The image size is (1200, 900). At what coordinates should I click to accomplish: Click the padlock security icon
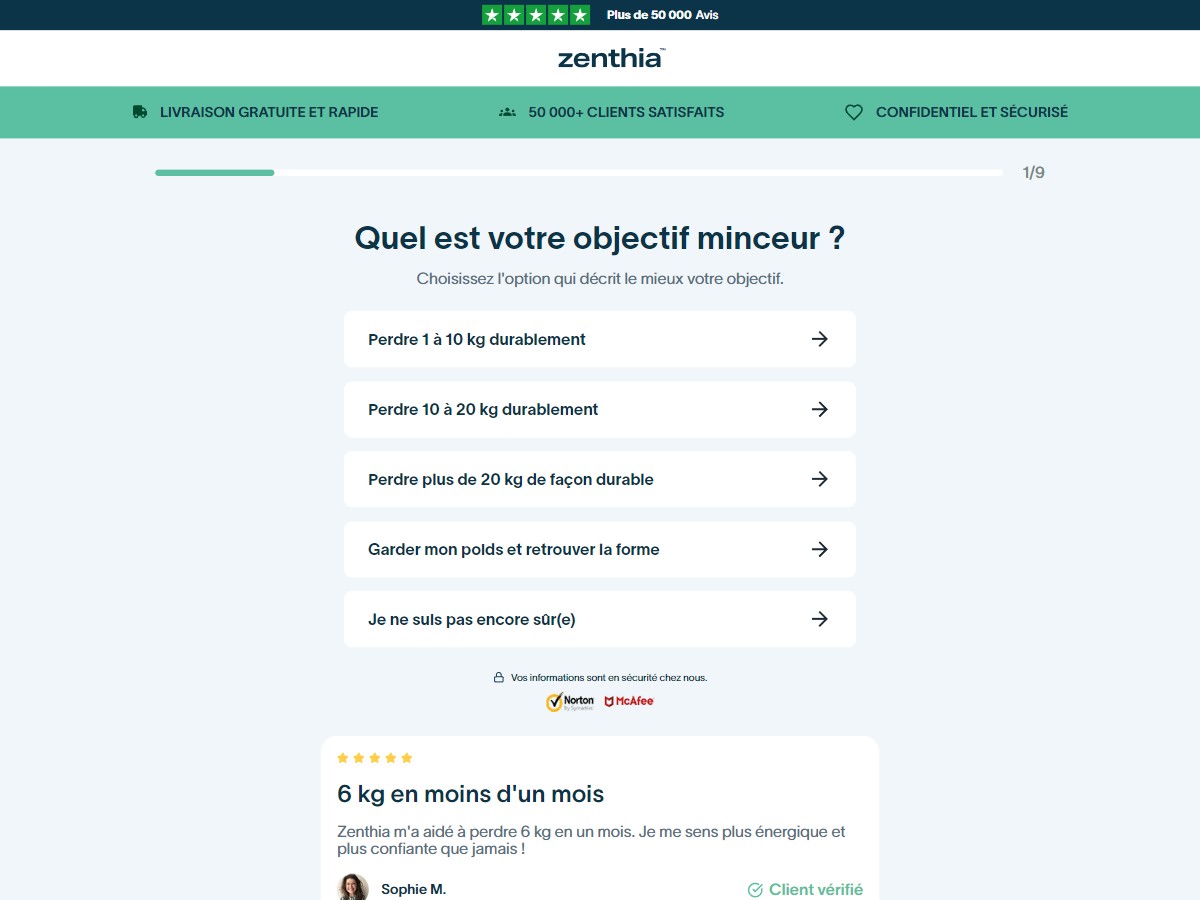[x=499, y=677]
